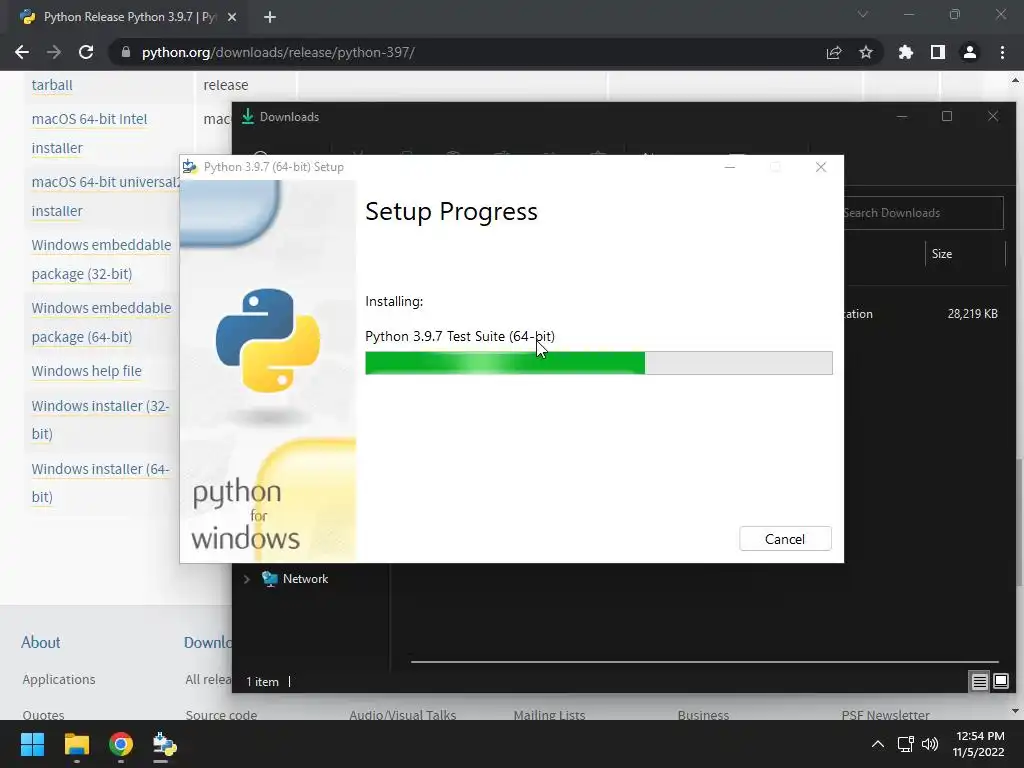Open Chrome three-dot menu
The height and width of the screenshot is (768, 1024).
point(1002,52)
